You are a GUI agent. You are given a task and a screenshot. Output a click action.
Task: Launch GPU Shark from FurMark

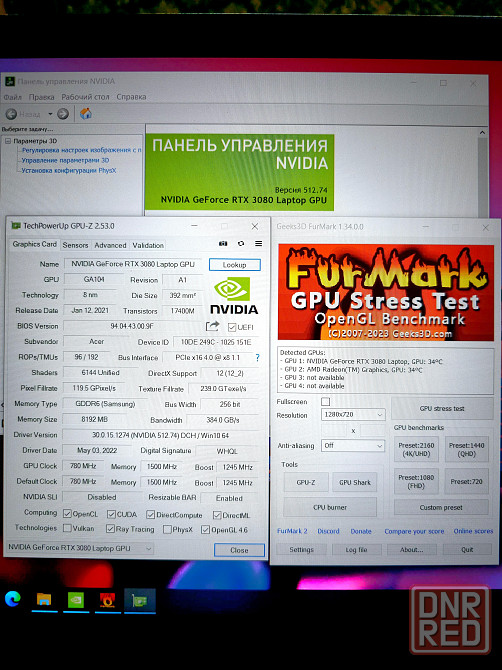tap(355, 482)
